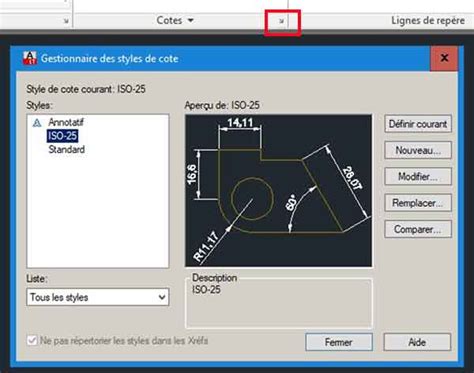Click Comparer... button
474x373 pixels.
pyautogui.click(x=418, y=229)
